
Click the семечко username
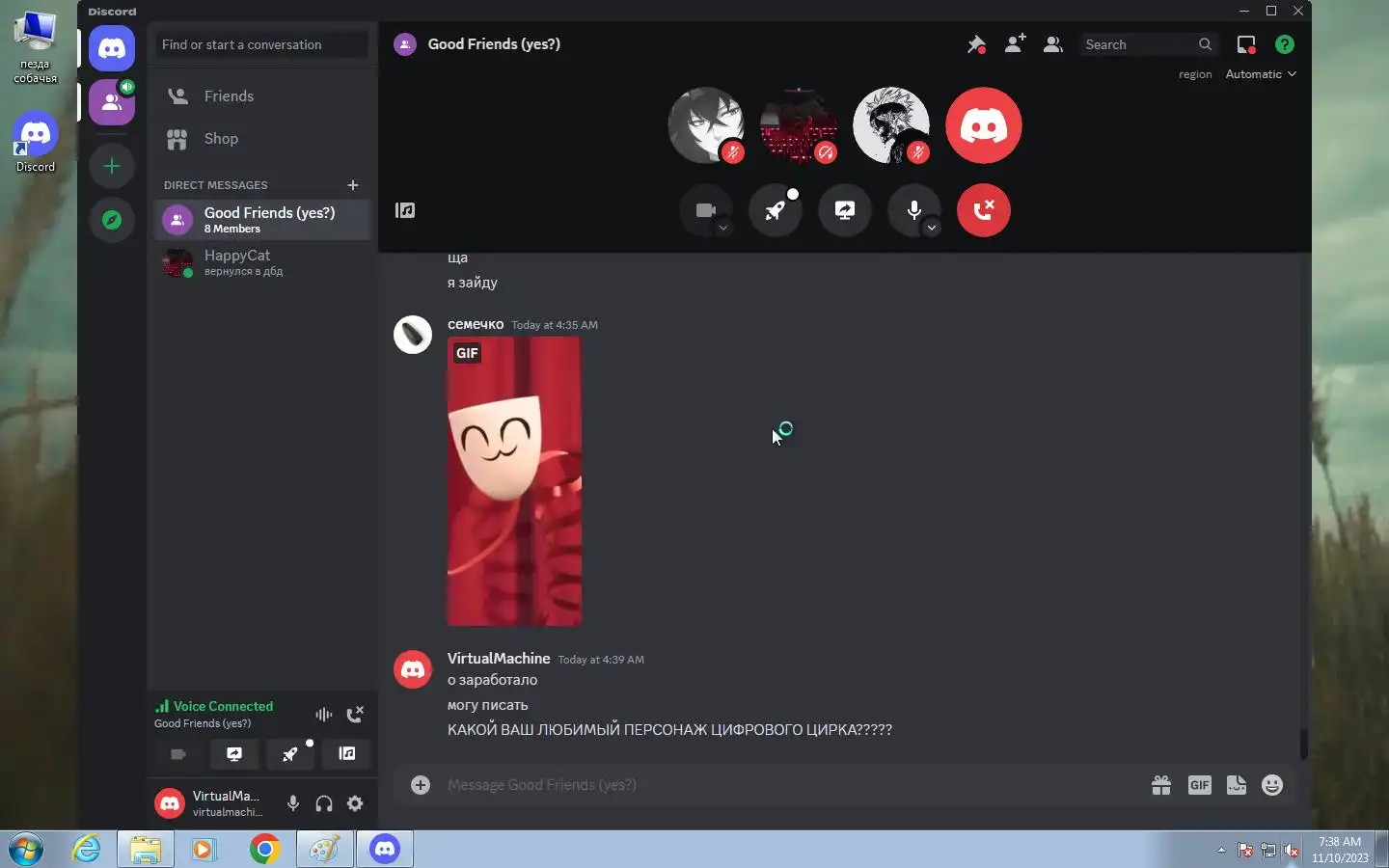476,324
